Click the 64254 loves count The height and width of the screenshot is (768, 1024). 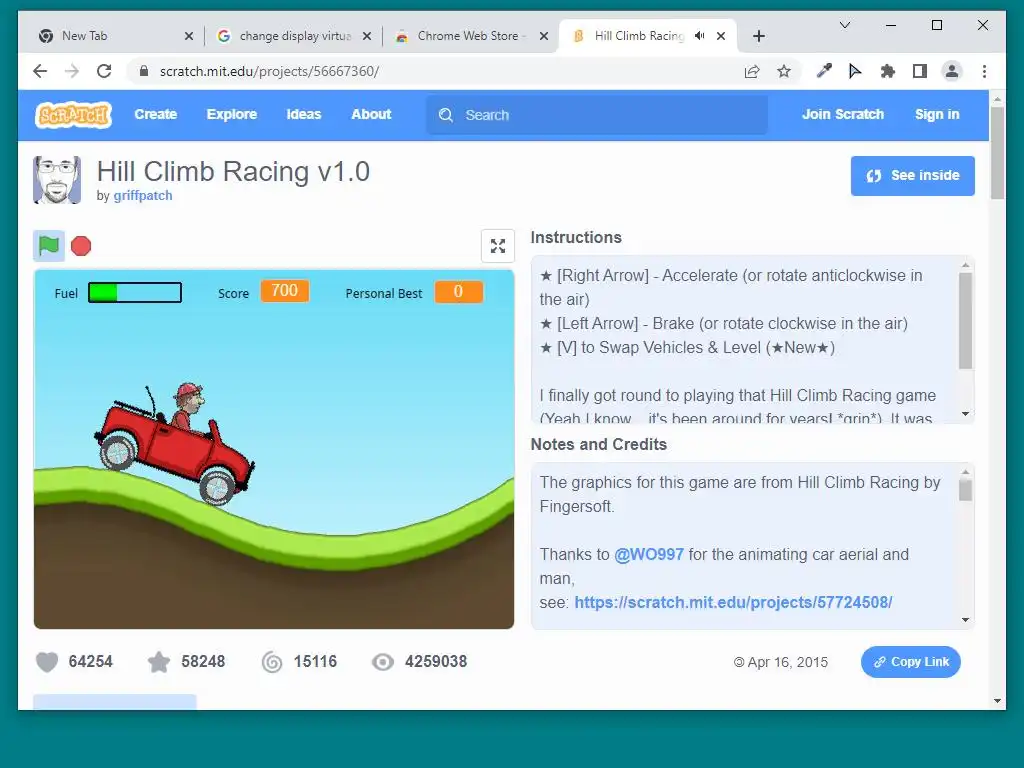(90, 662)
